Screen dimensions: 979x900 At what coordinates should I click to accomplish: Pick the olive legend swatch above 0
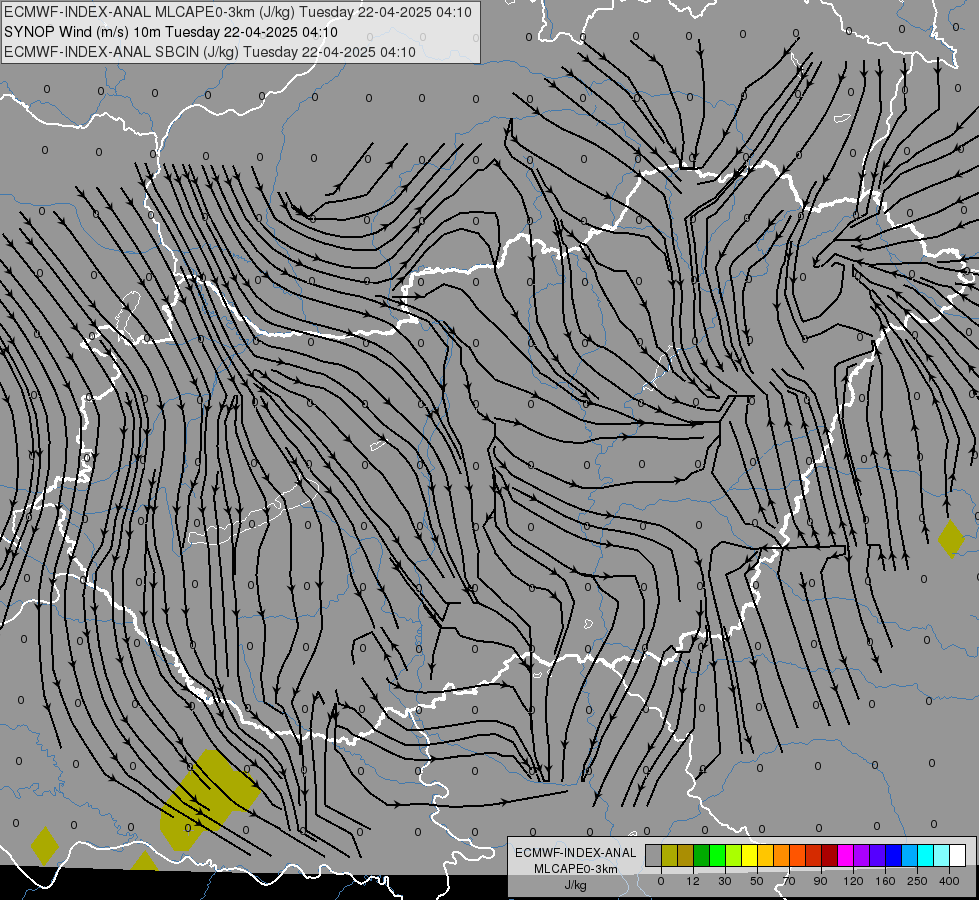(x=669, y=855)
